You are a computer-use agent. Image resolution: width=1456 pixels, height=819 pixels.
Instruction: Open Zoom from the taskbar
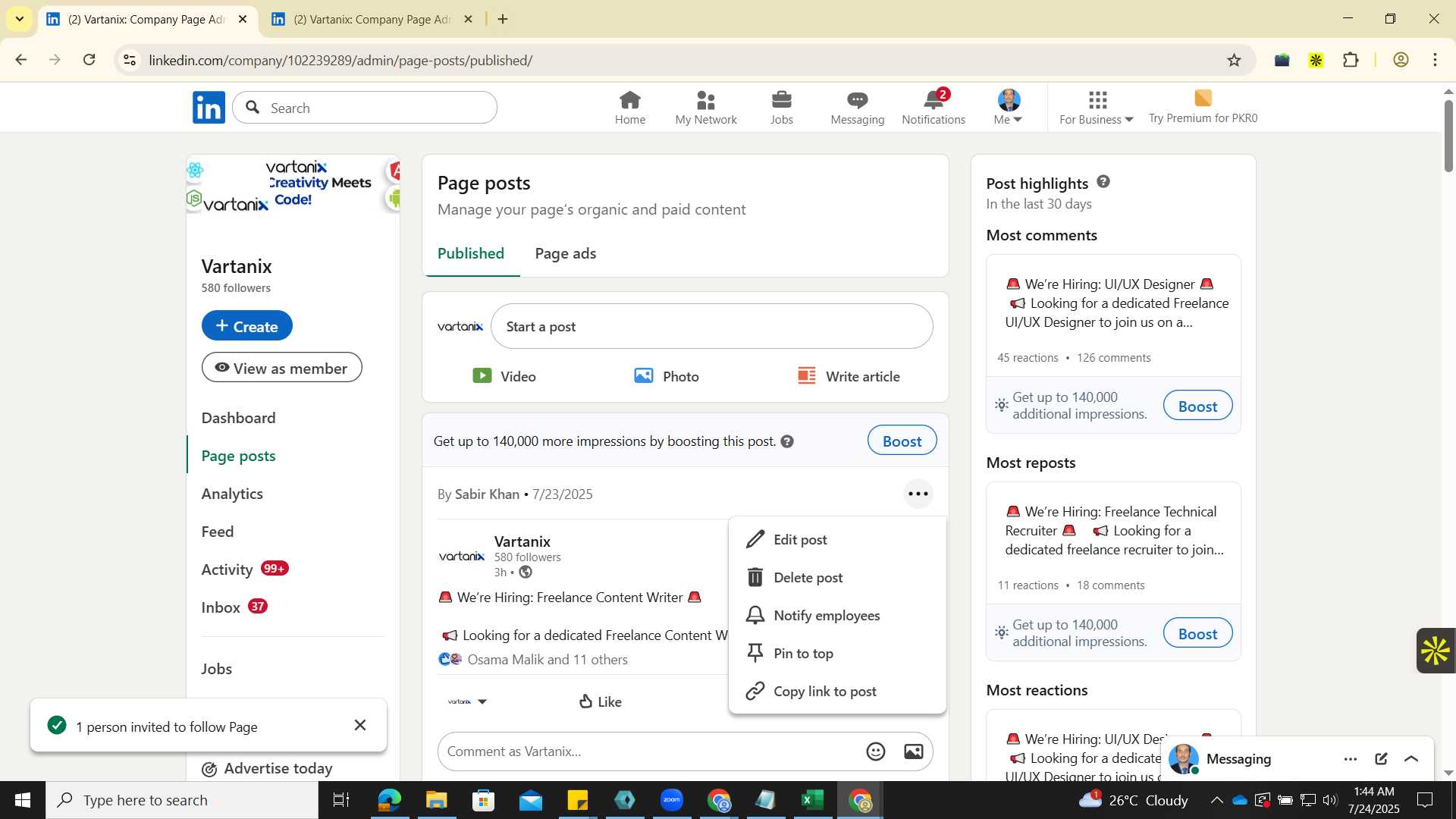pyautogui.click(x=672, y=800)
